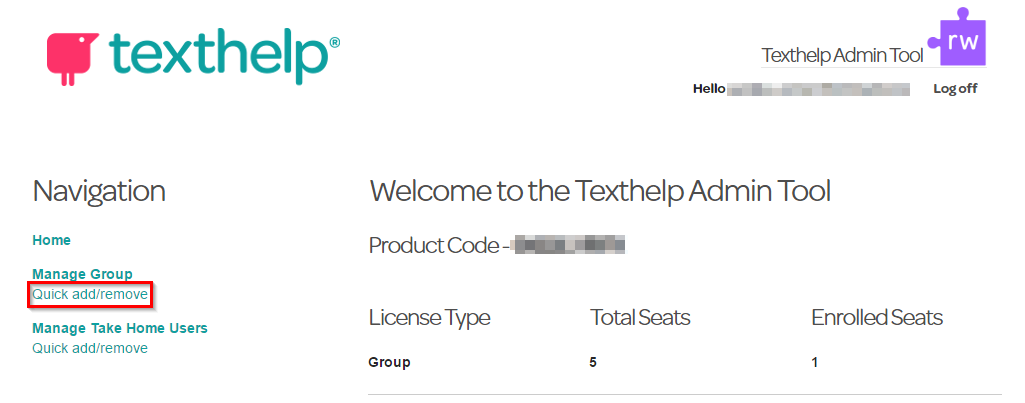Select the blurred Product Code value
Image resolution: width=1025 pixels, height=403 pixels.
point(568,246)
